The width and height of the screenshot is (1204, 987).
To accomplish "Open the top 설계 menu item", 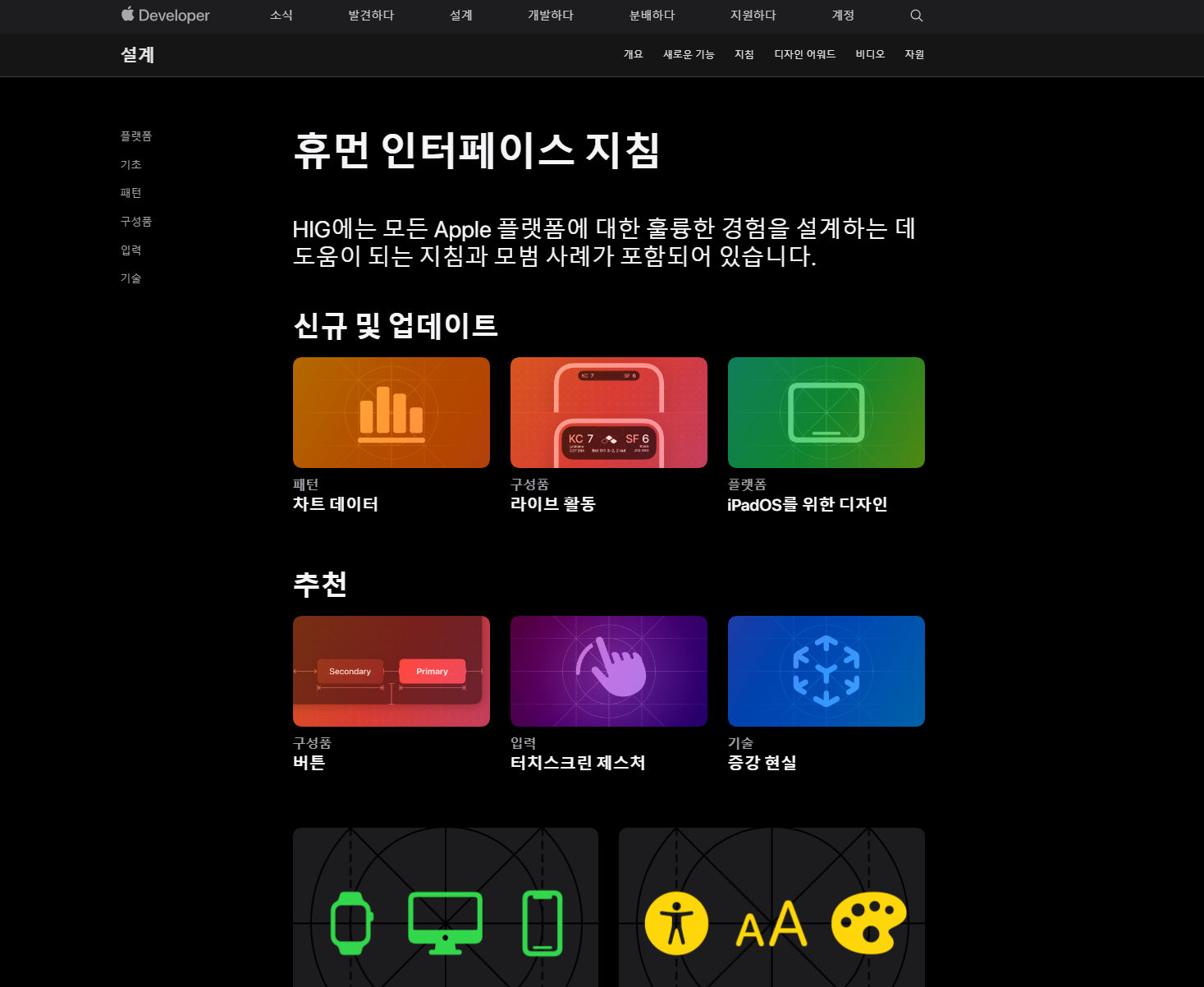I will click(461, 16).
